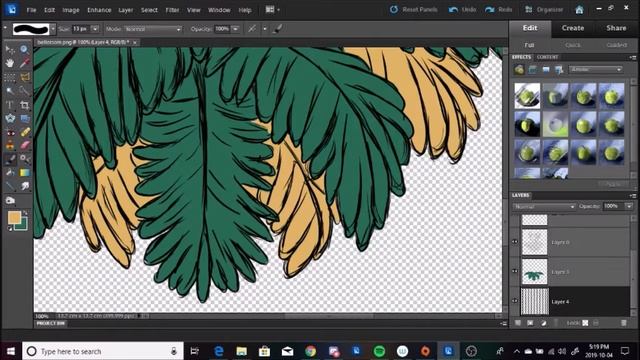
Task: Select the Horizontal Type tool
Action: pyautogui.click(x=10, y=105)
